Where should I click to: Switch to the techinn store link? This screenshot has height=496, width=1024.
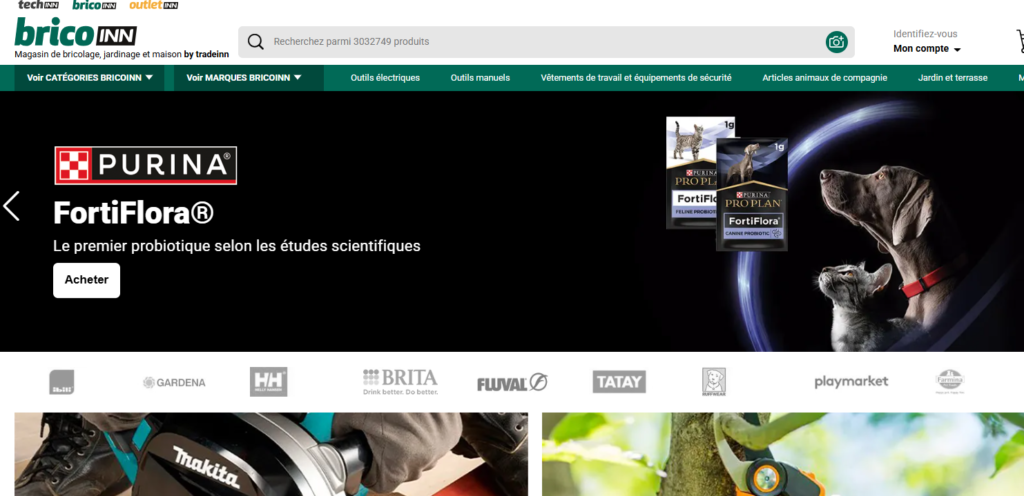tap(39, 5)
